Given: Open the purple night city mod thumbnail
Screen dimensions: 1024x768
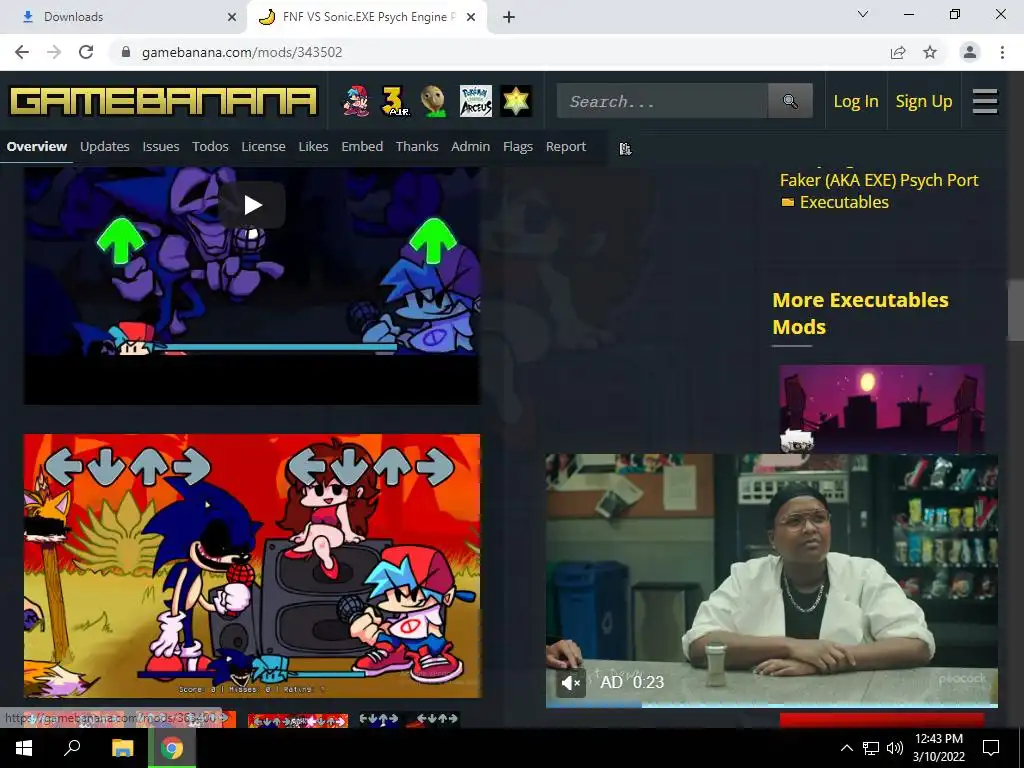Looking at the screenshot, I should click(x=882, y=409).
